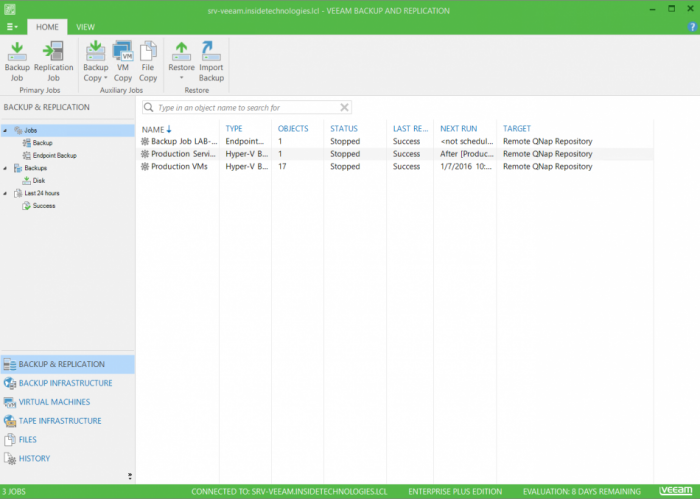
Task: Select the Backups tree node
Action: click(x=36, y=168)
